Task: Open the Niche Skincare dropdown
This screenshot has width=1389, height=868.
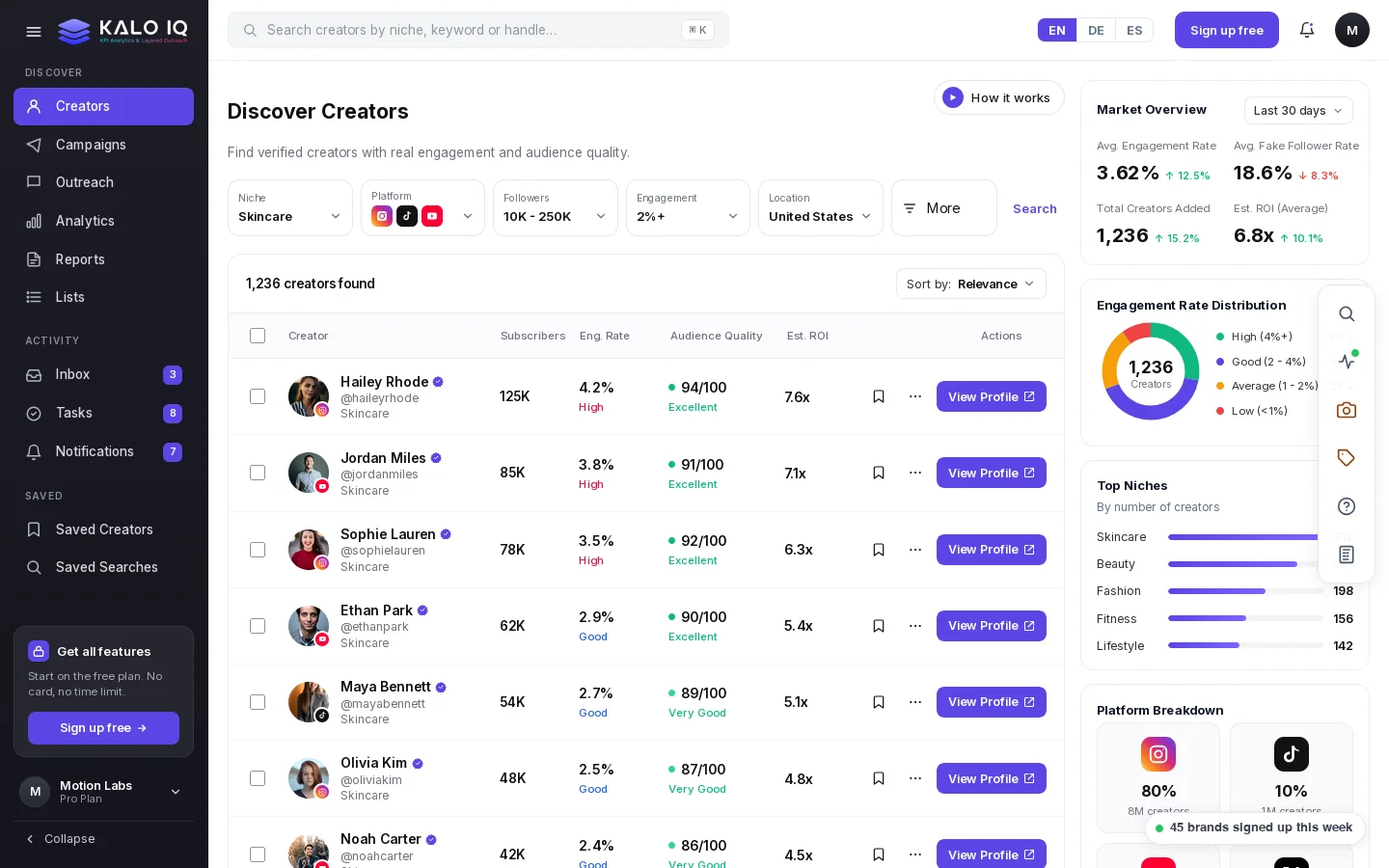Action: [290, 207]
